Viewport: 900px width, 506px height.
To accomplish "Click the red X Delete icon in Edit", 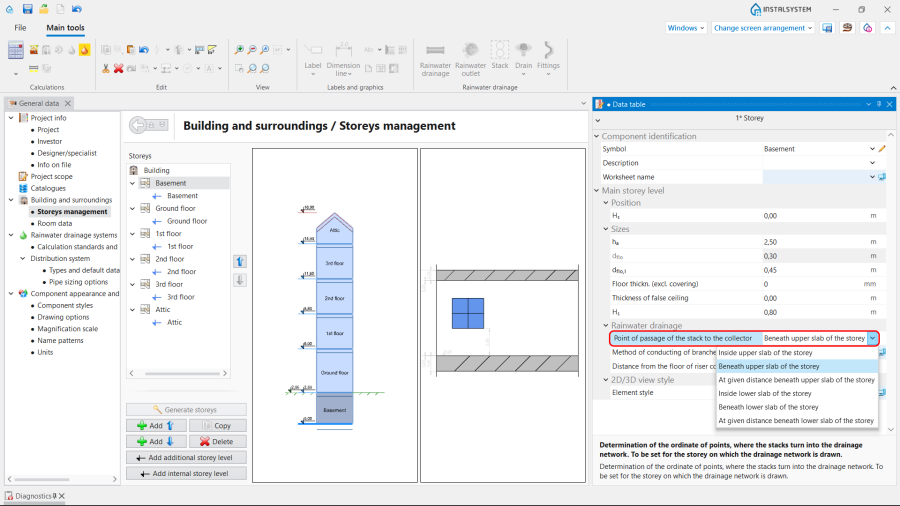I will (x=118, y=68).
